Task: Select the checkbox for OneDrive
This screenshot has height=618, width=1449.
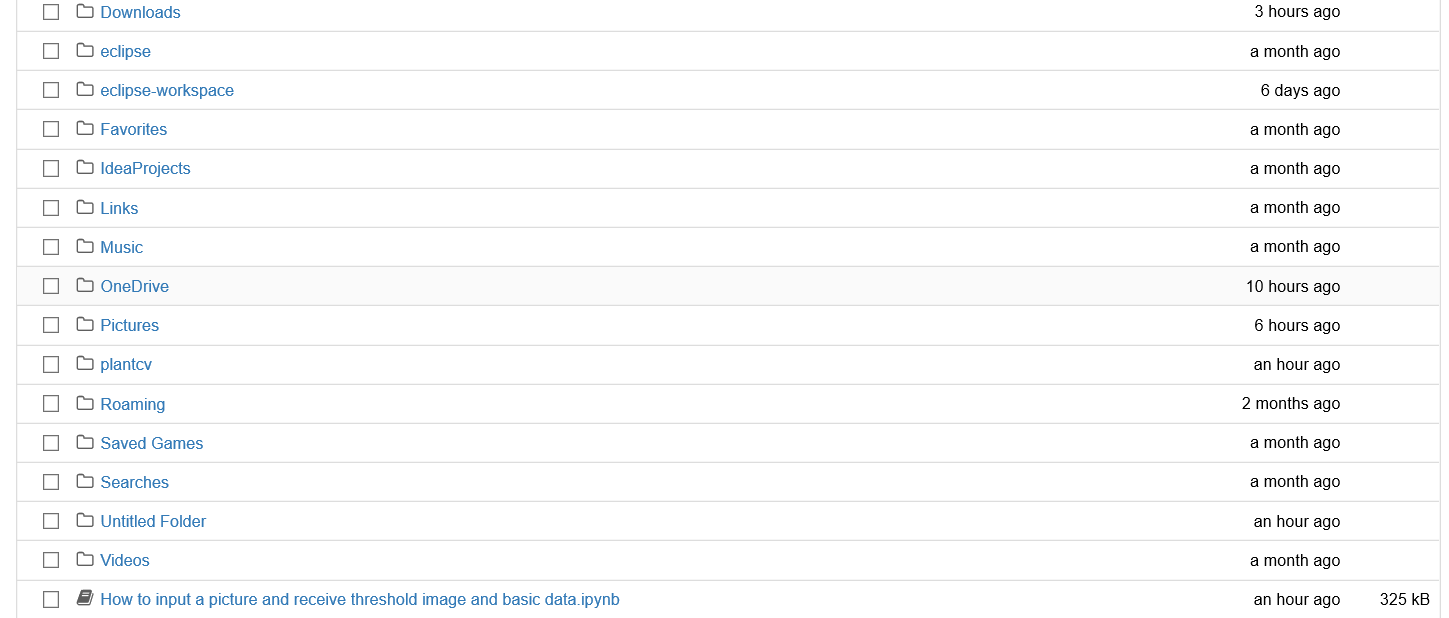Action: click(51, 285)
